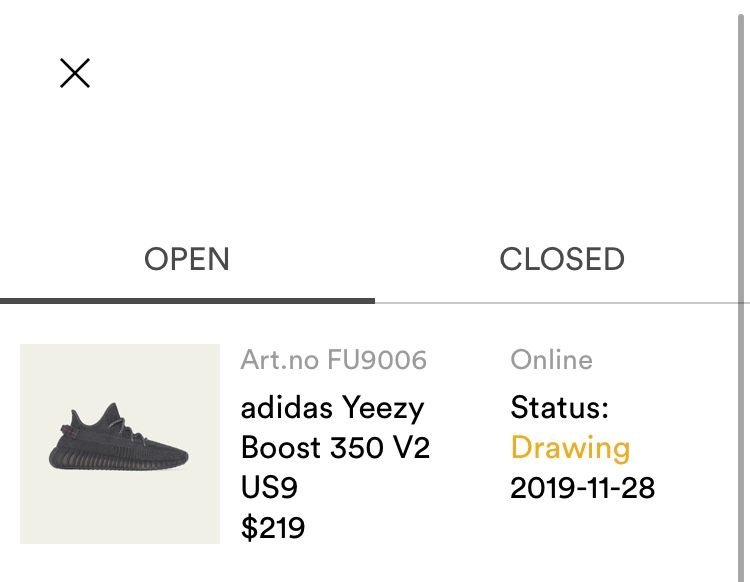This screenshot has width=750, height=582.
Task: Click the Art.no FU9006 label
Action: pos(333,360)
